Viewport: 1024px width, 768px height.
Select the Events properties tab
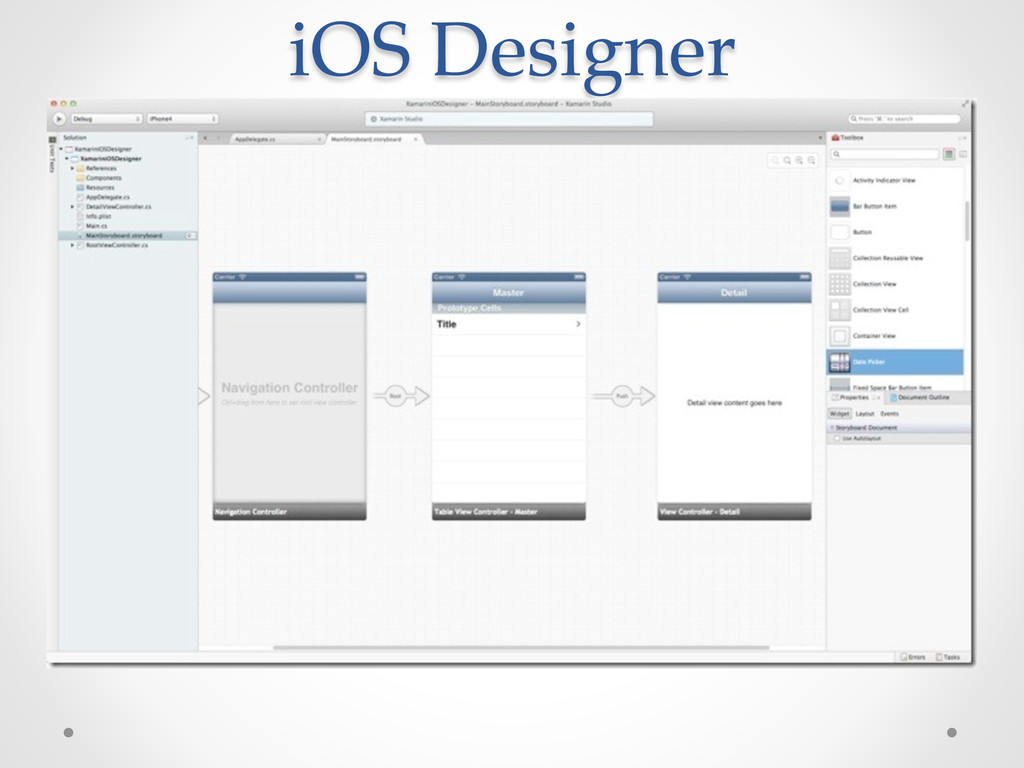point(889,413)
